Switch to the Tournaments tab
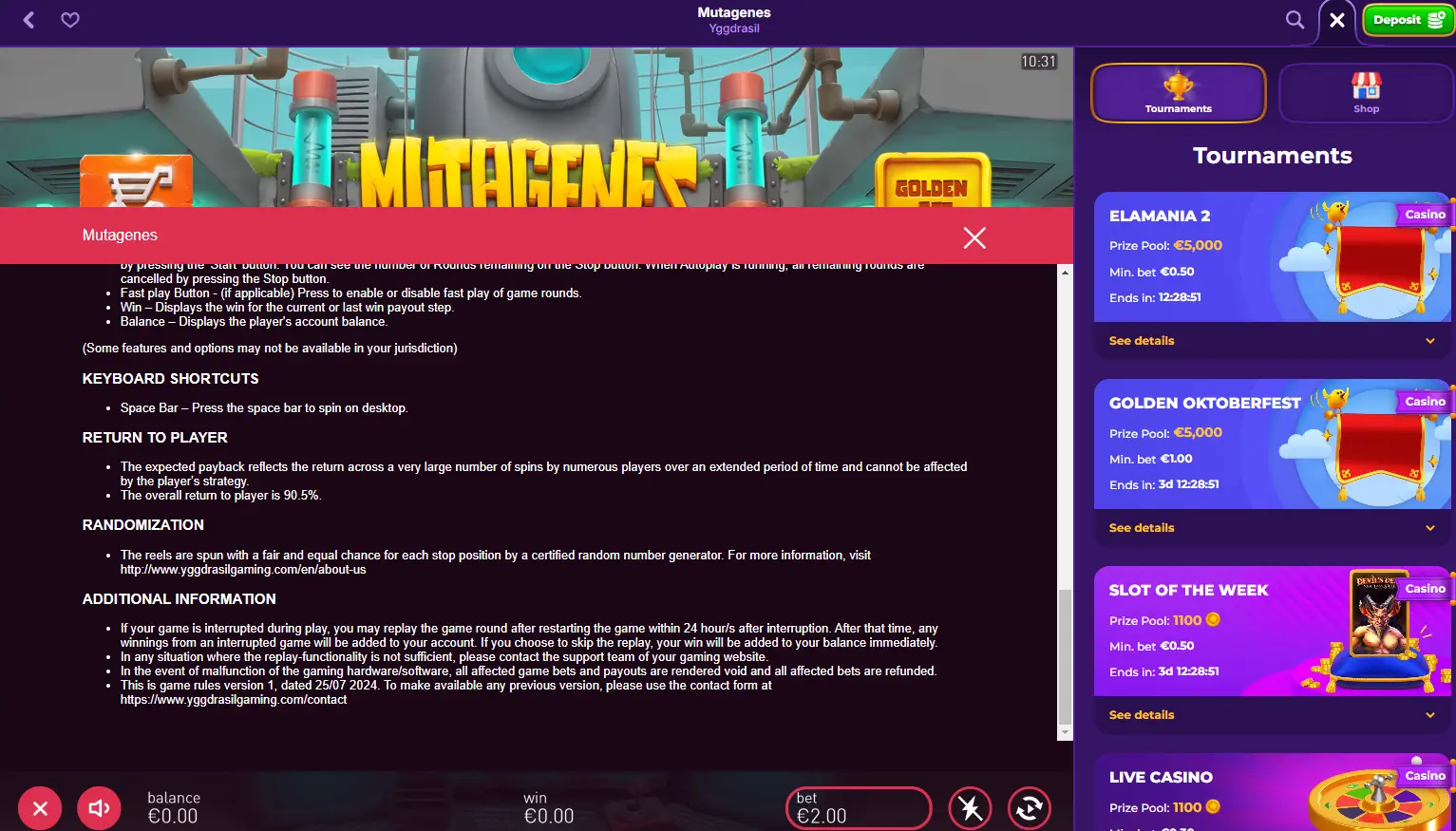Screen dimensions: 1456x831 point(1178,93)
